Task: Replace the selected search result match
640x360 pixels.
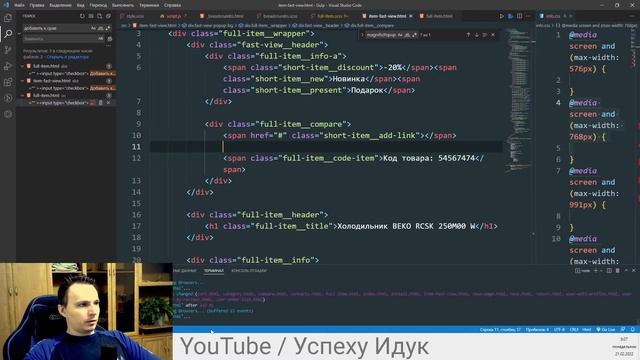Action: coord(100,103)
